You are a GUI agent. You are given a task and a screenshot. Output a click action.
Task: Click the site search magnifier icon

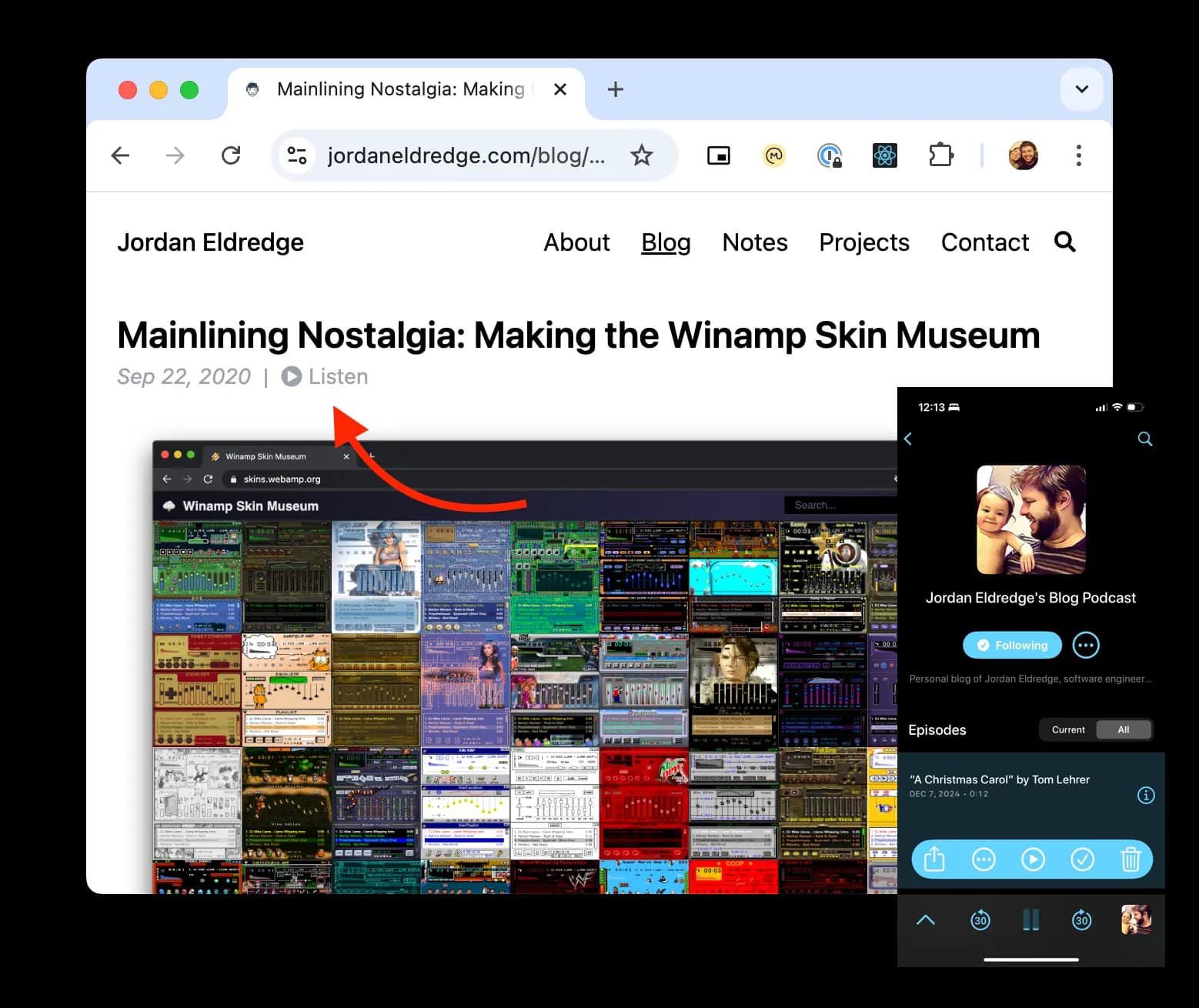1064,242
